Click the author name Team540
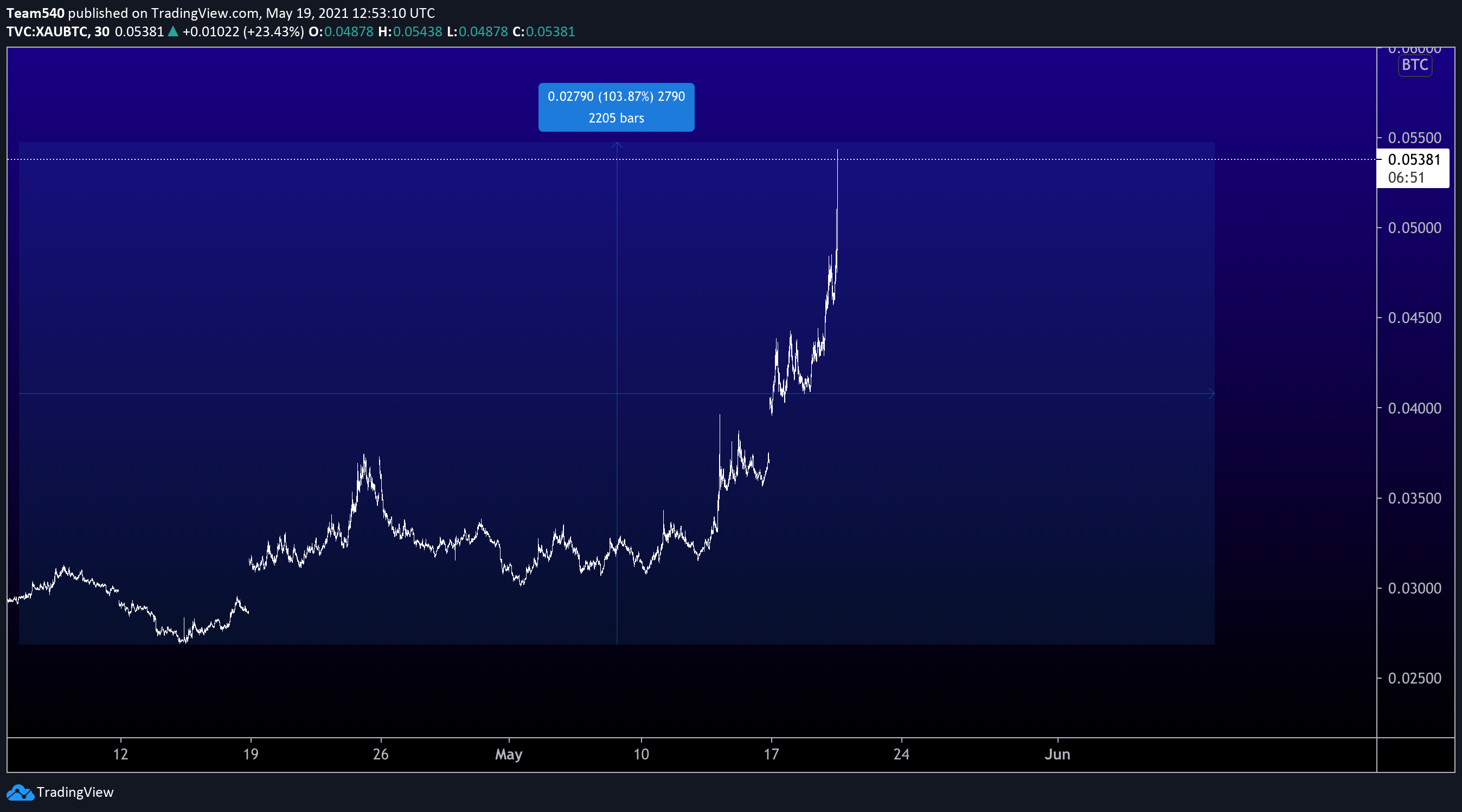The width and height of the screenshot is (1462, 812). coord(35,12)
